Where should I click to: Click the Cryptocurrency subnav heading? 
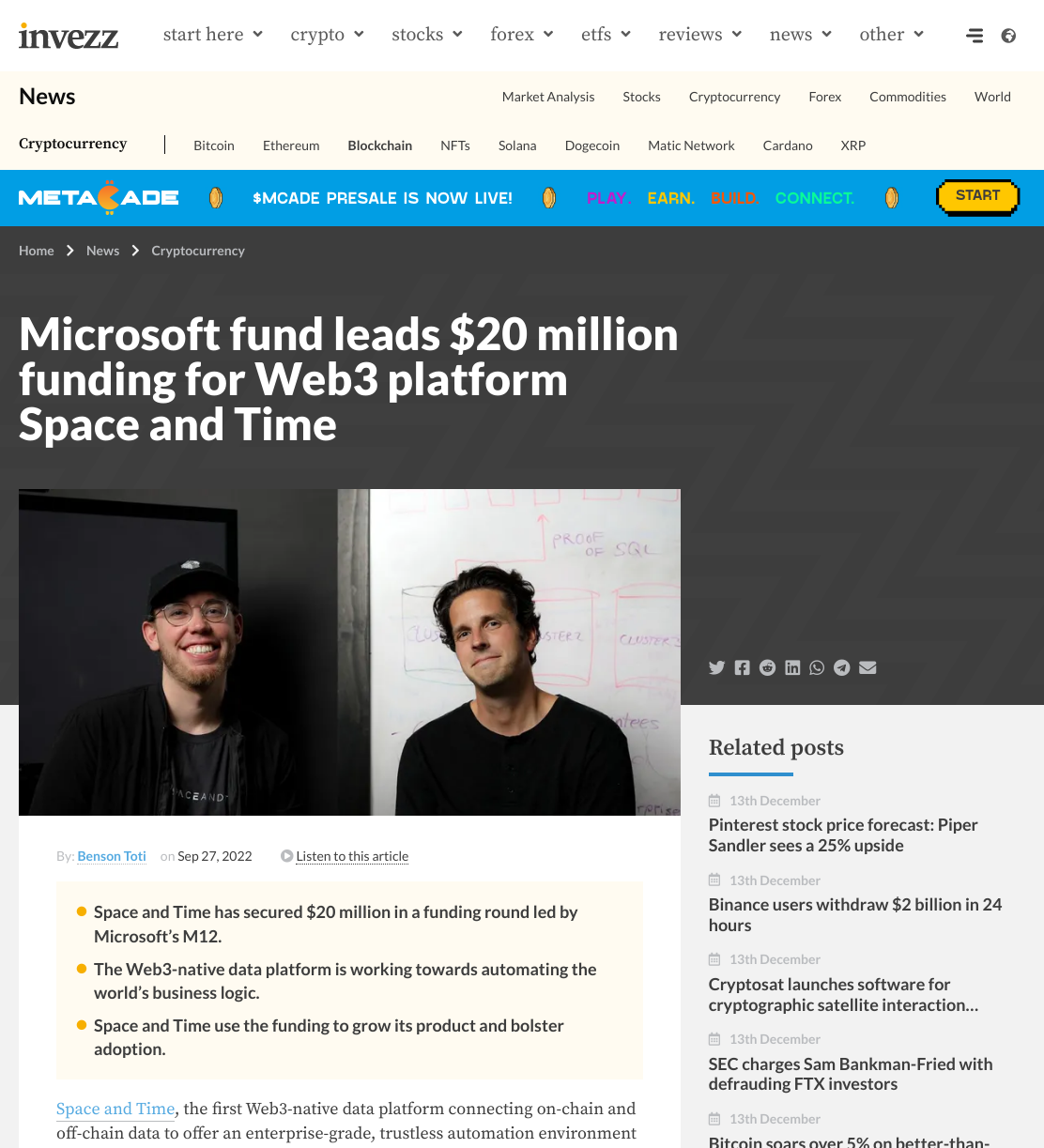pos(73,144)
